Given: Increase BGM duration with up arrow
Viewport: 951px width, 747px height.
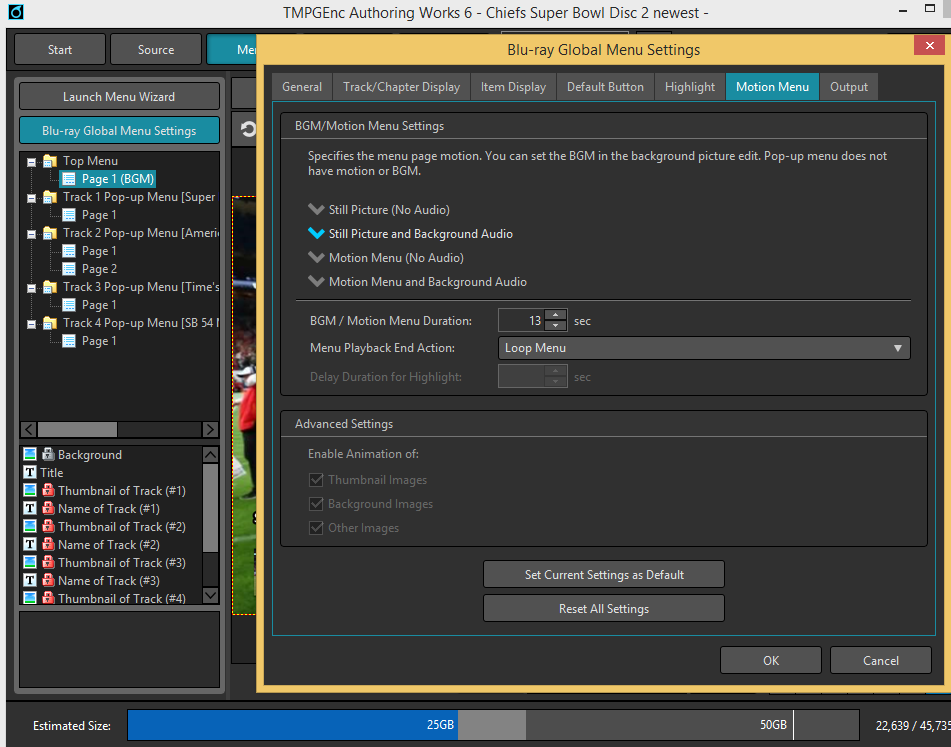Looking at the screenshot, I should [555, 315].
